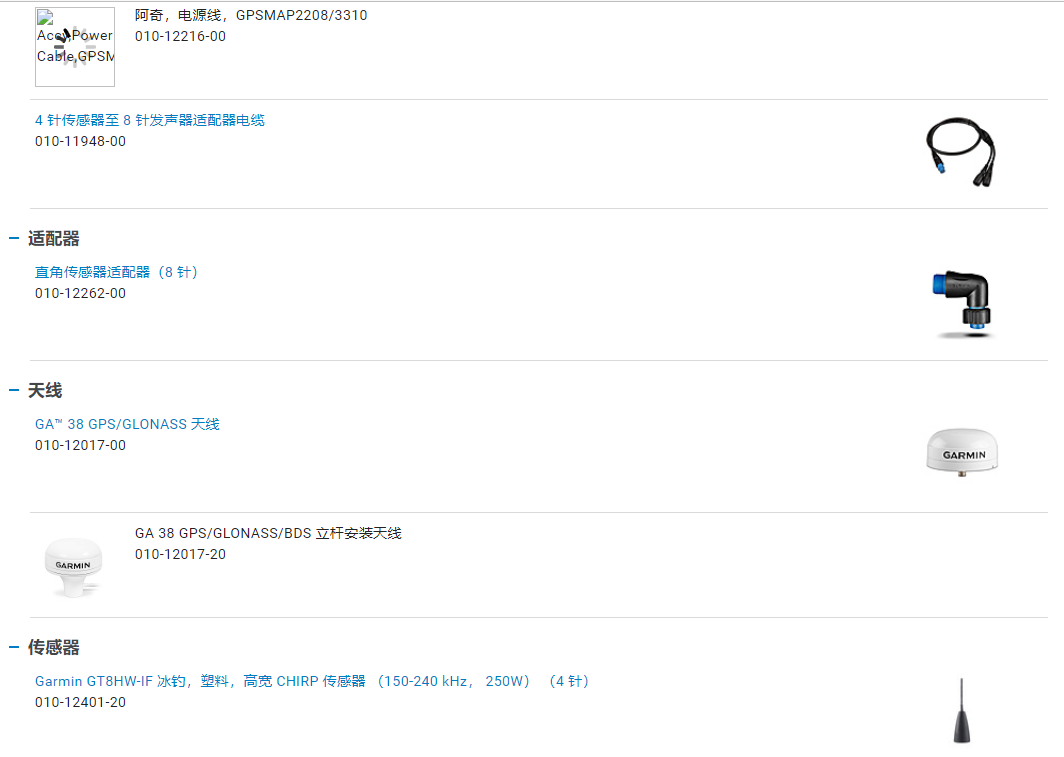Viewport: 1064px width, 757px height.
Task: Click the black adapter cable product image
Action: click(961, 153)
